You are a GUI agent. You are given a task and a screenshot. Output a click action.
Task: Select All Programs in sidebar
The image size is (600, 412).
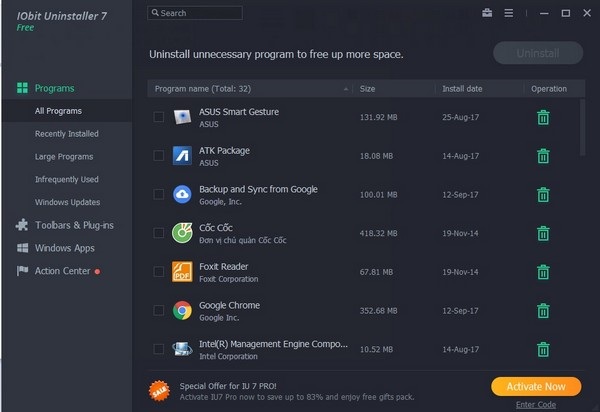click(67, 111)
